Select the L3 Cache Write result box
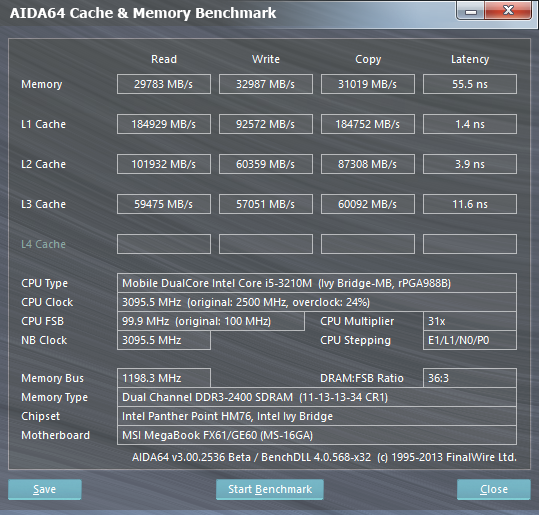The image size is (539, 515). click(266, 204)
